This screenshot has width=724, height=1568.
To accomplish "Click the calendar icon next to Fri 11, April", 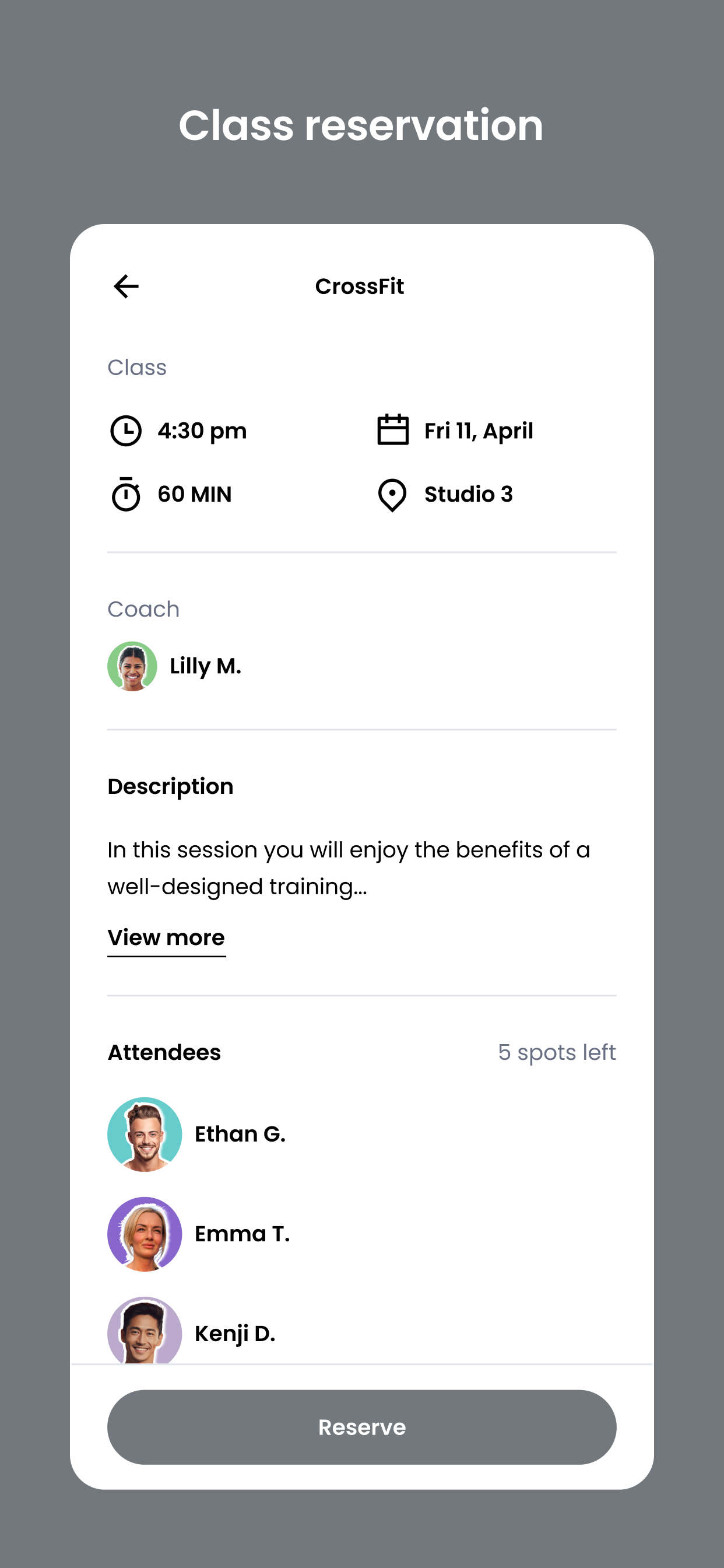I will click(x=392, y=430).
